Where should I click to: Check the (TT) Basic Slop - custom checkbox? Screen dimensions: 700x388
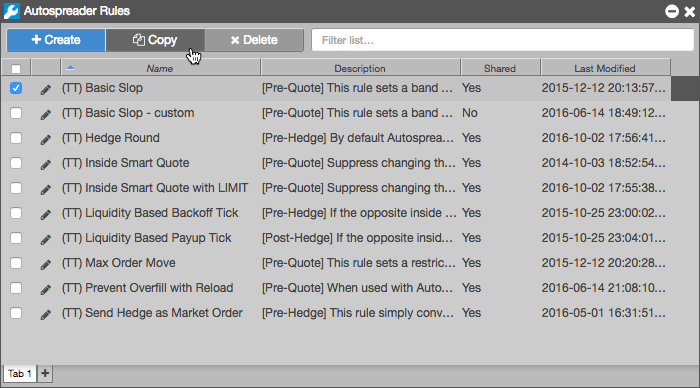coord(16,113)
